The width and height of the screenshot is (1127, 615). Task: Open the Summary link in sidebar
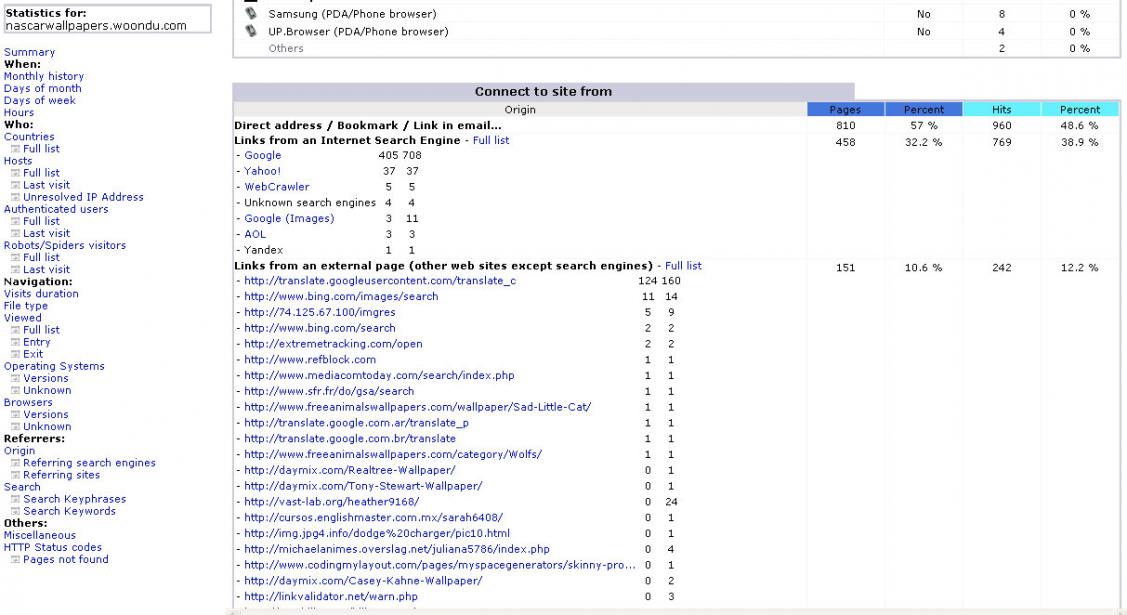(x=29, y=52)
